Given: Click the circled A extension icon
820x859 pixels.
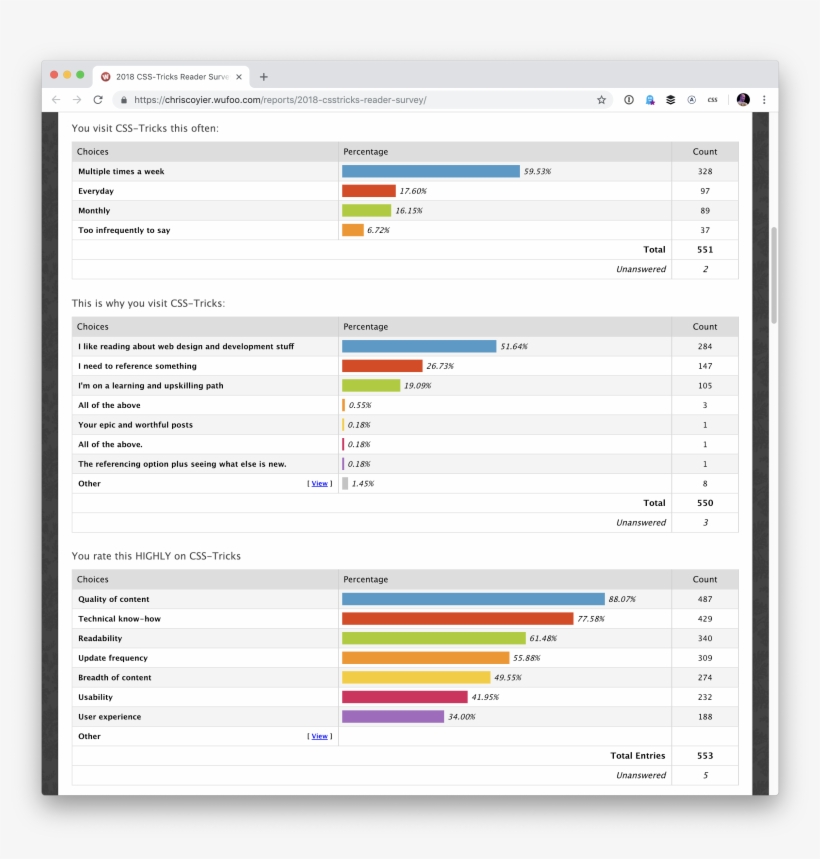Looking at the screenshot, I should point(692,100).
